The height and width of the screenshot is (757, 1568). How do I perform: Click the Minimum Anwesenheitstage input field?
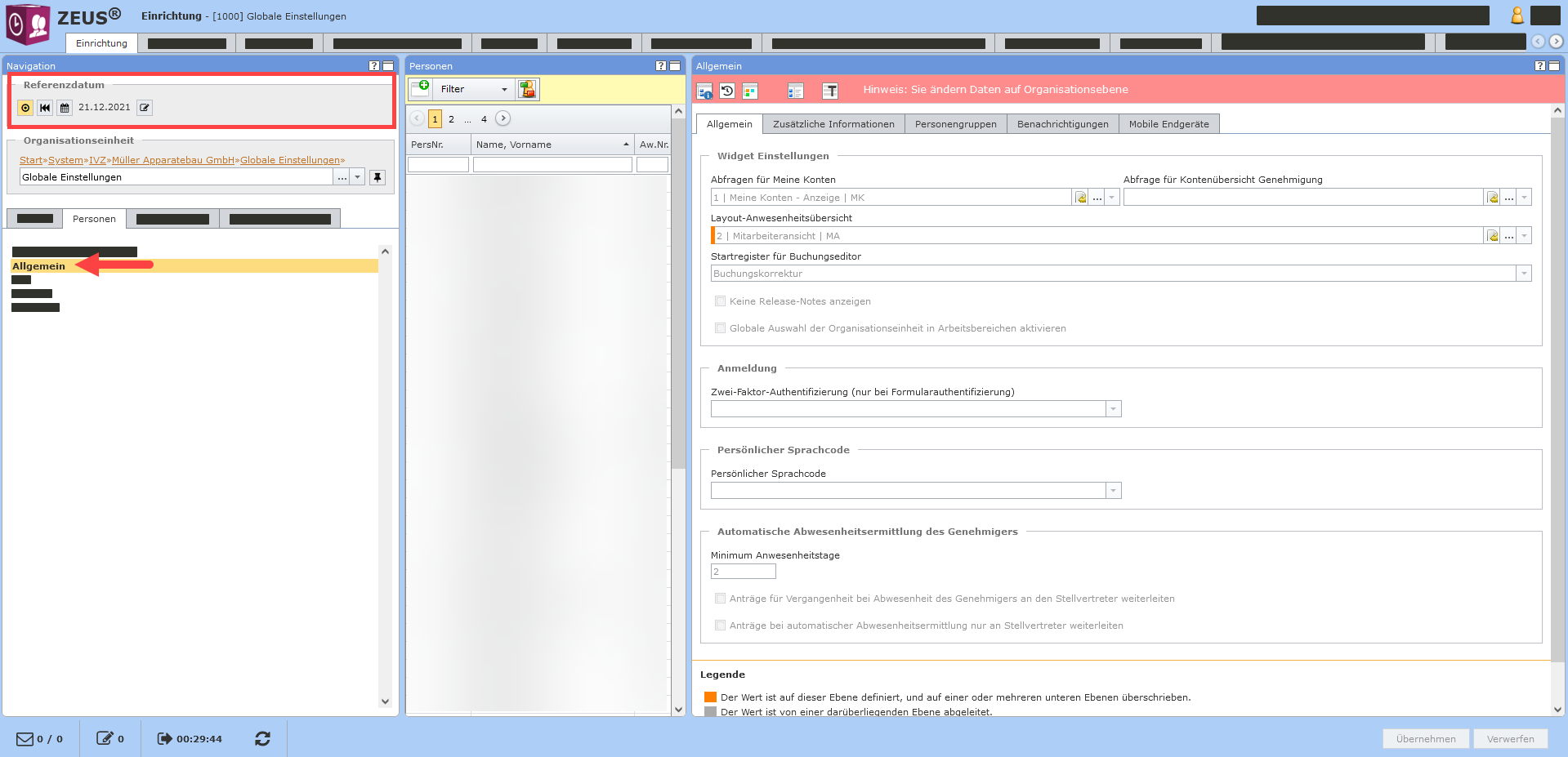(743, 572)
